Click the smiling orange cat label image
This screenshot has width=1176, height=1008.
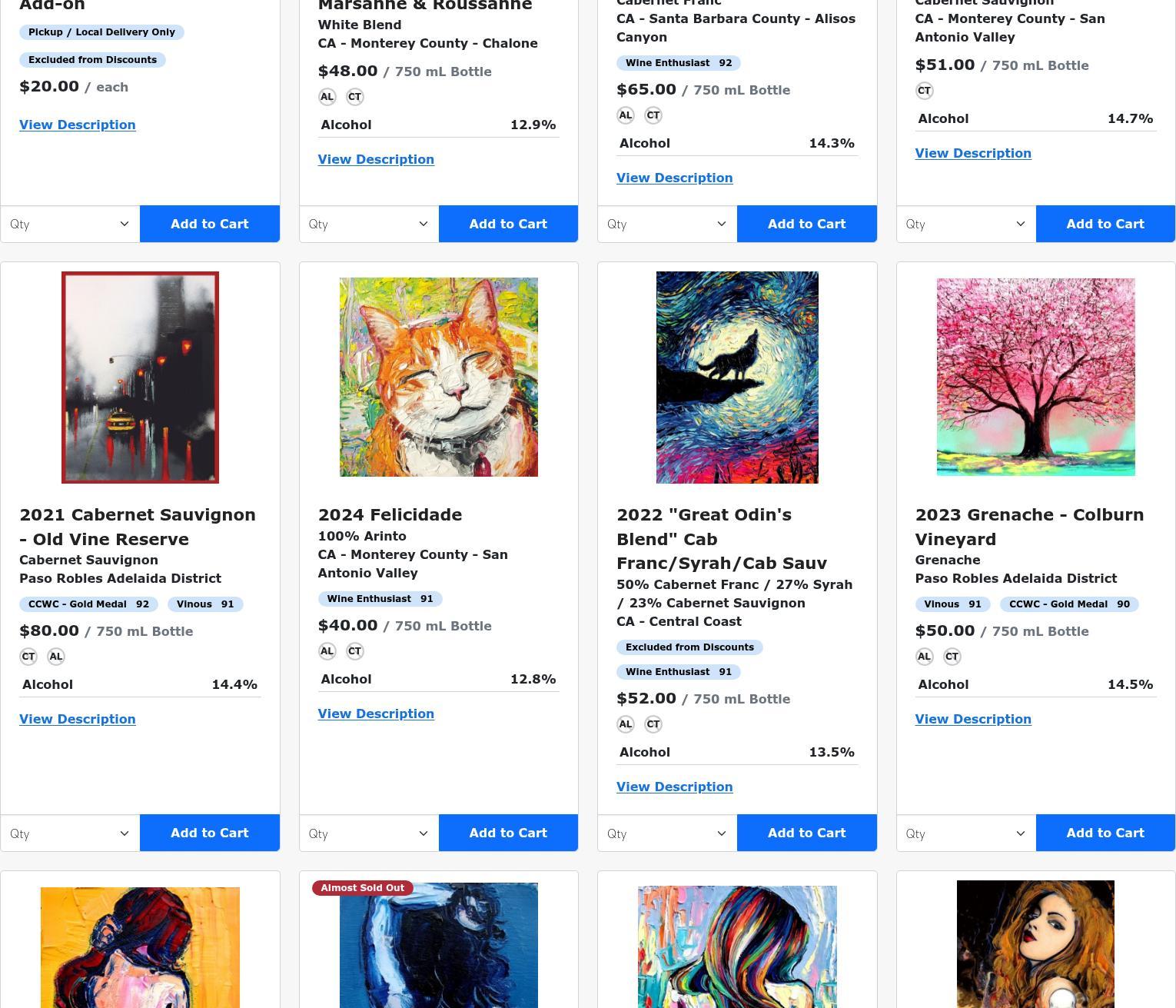click(439, 378)
